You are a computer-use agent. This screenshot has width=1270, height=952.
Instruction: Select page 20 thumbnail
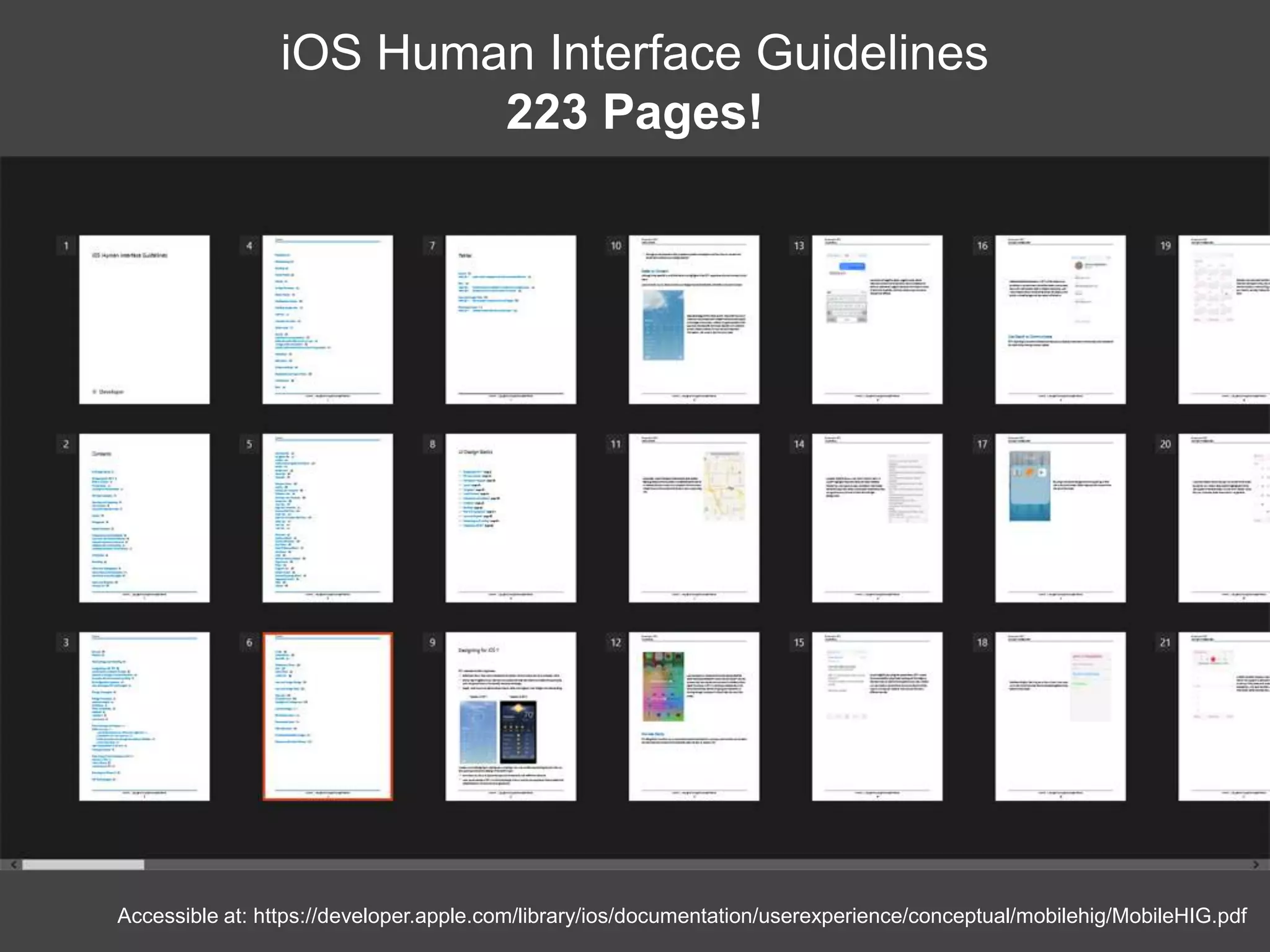click(x=1224, y=518)
